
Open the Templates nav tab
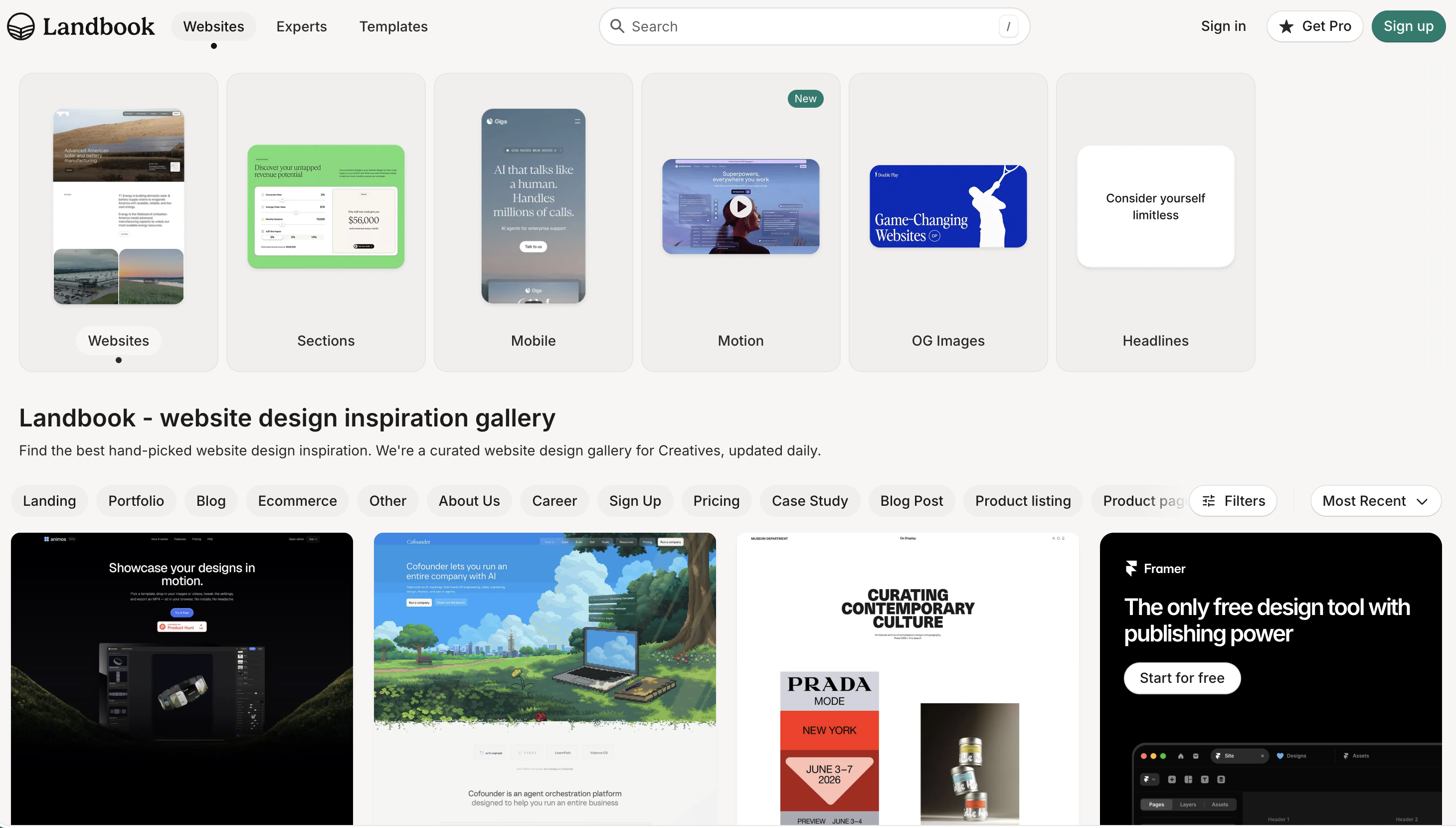tap(393, 26)
